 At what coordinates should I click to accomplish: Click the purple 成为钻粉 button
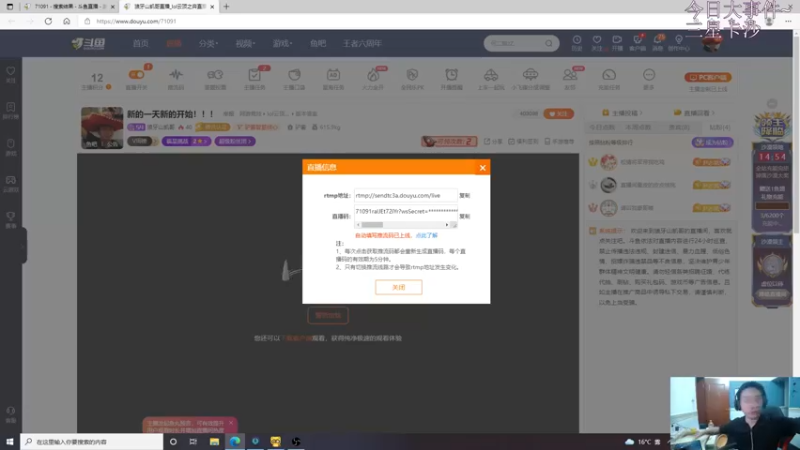coord(712,142)
